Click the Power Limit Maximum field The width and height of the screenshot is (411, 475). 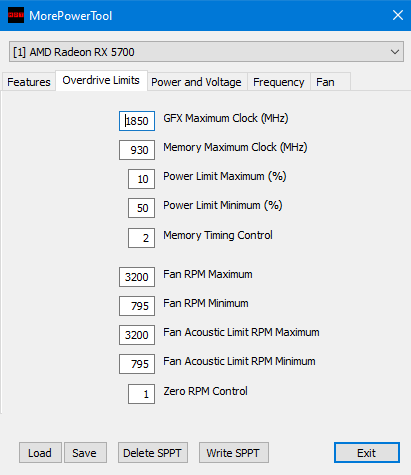pyautogui.click(x=141, y=179)
